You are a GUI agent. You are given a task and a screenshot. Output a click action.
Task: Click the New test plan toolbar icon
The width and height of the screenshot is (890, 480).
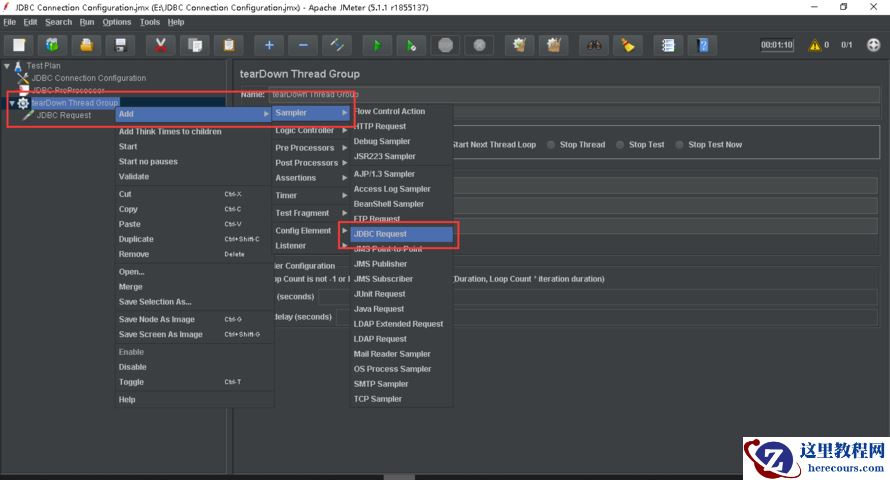(x=19, y=45)
